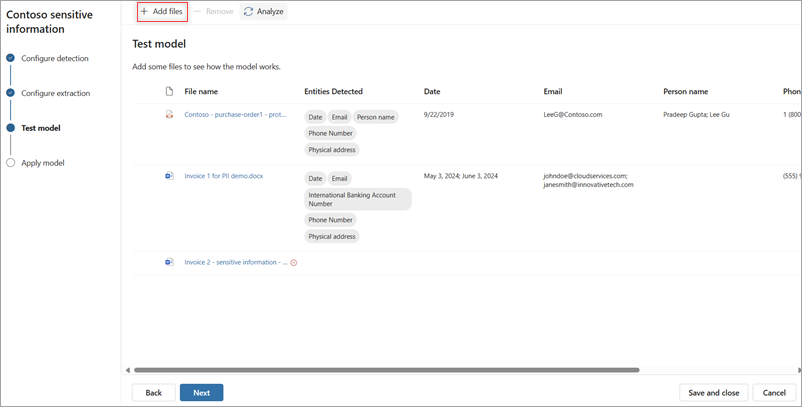
Task: Click the scroll right arrow
Action: click(799, 370)
